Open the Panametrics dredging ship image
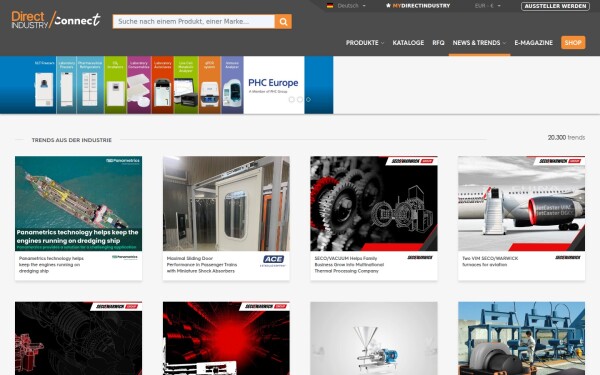The height and width of the screenshot is (375, 600). coord(78,203)
